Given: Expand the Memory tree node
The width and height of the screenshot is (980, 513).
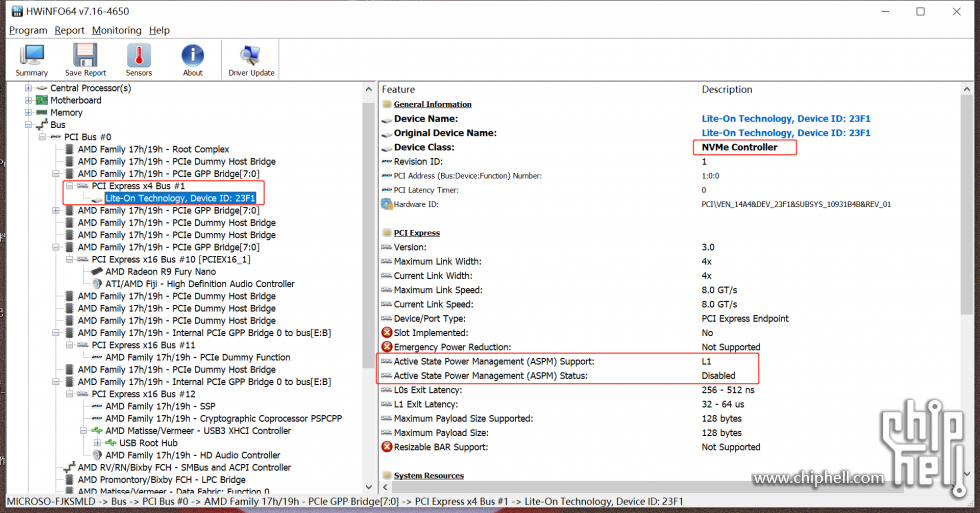Looking at the screenshot, I should 28,112.
